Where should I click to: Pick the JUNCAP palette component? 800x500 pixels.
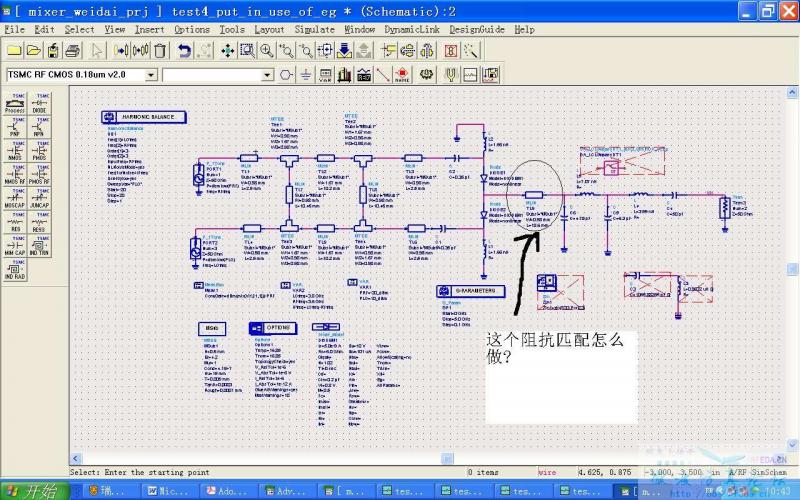pos(39,198)
